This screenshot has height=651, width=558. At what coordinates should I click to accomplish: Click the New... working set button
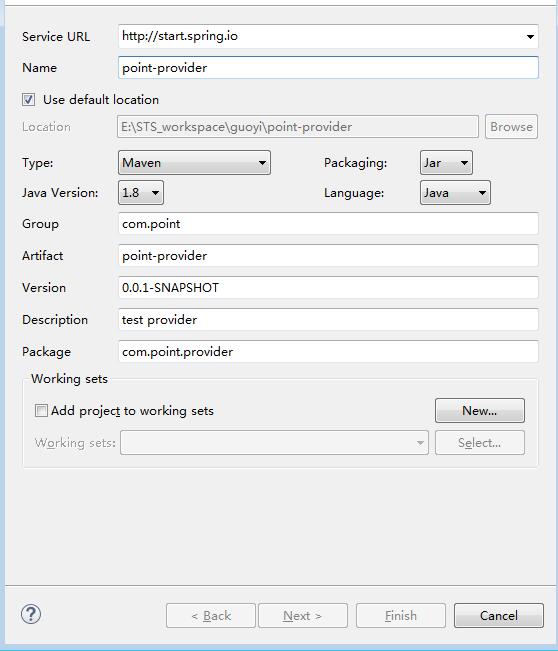click(480, 411)
